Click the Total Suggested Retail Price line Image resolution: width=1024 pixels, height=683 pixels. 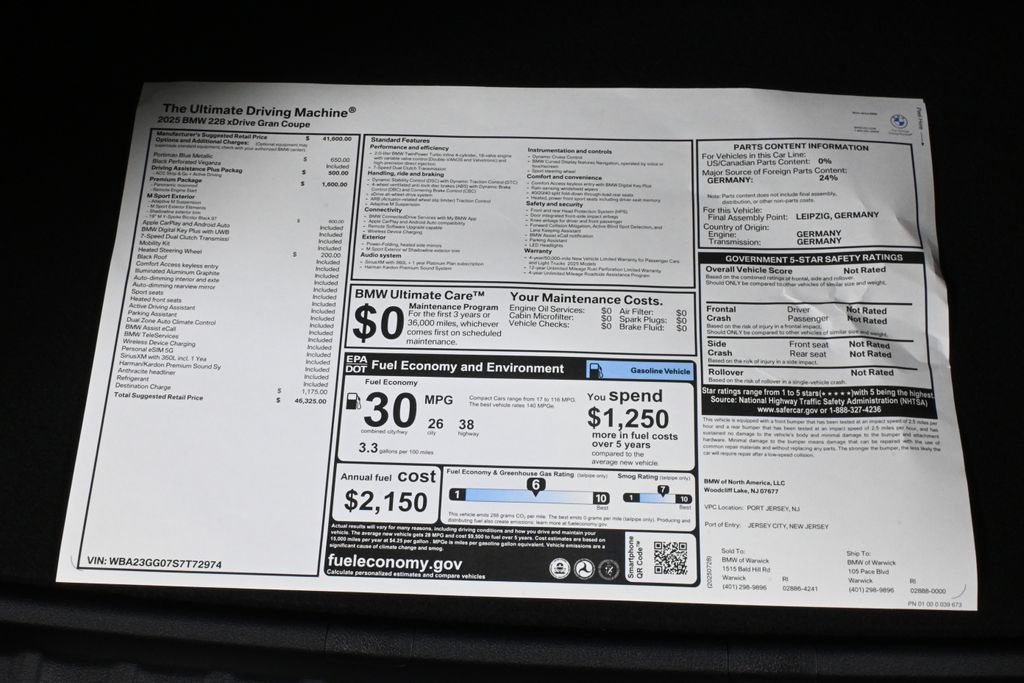point(160,397)
